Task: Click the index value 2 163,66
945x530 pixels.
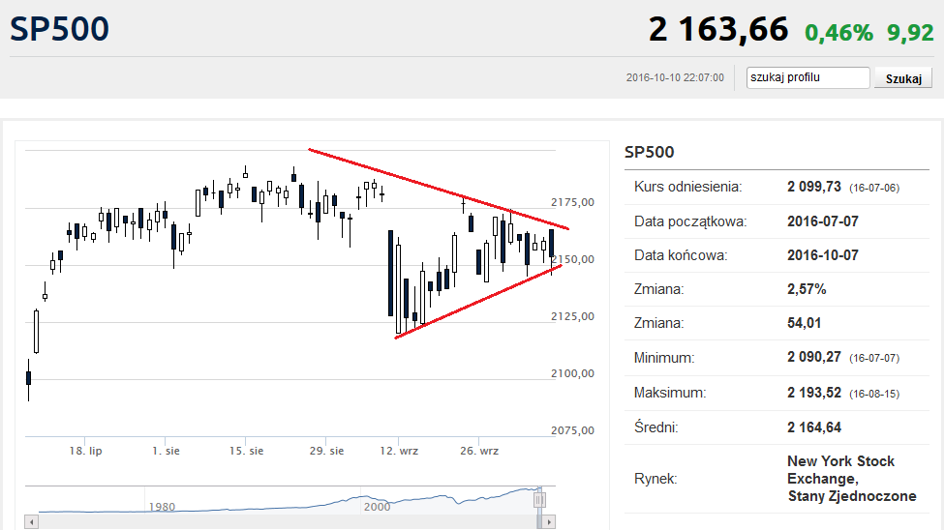Action: tap(718, 29)
